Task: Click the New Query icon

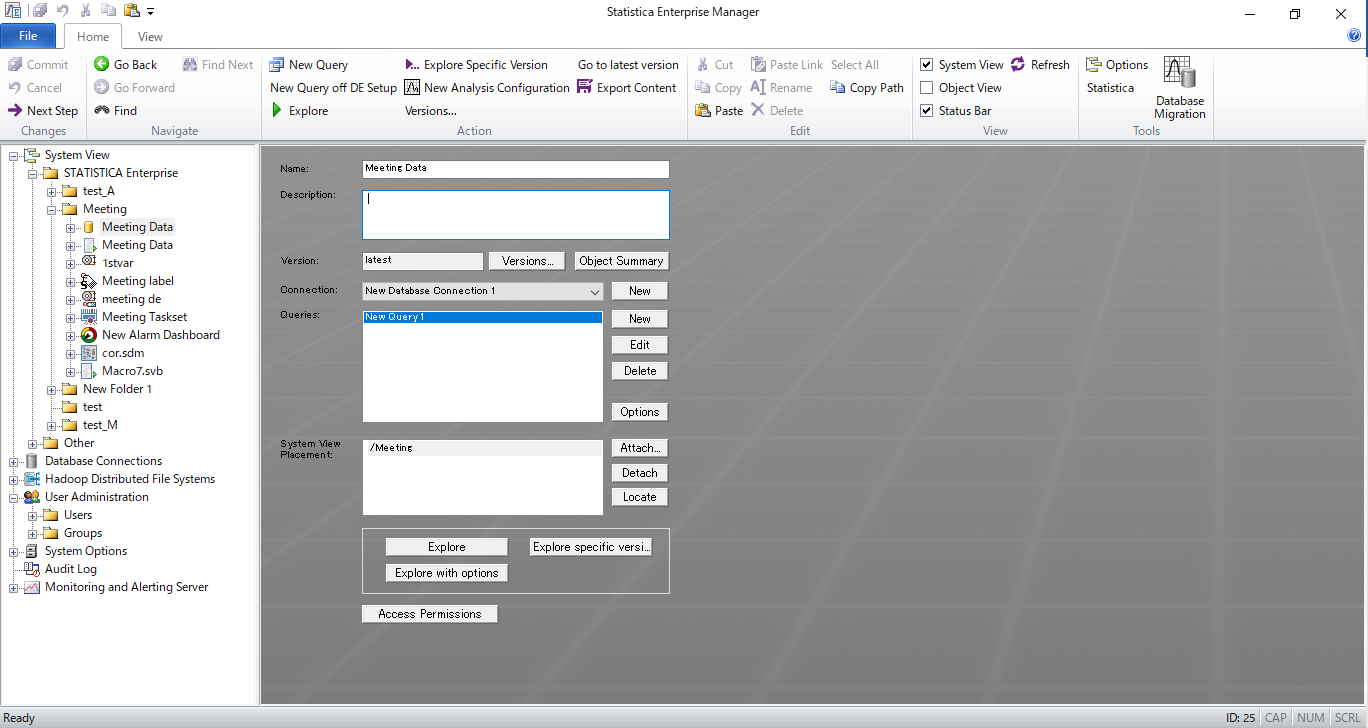Action: tap(277, 64)
